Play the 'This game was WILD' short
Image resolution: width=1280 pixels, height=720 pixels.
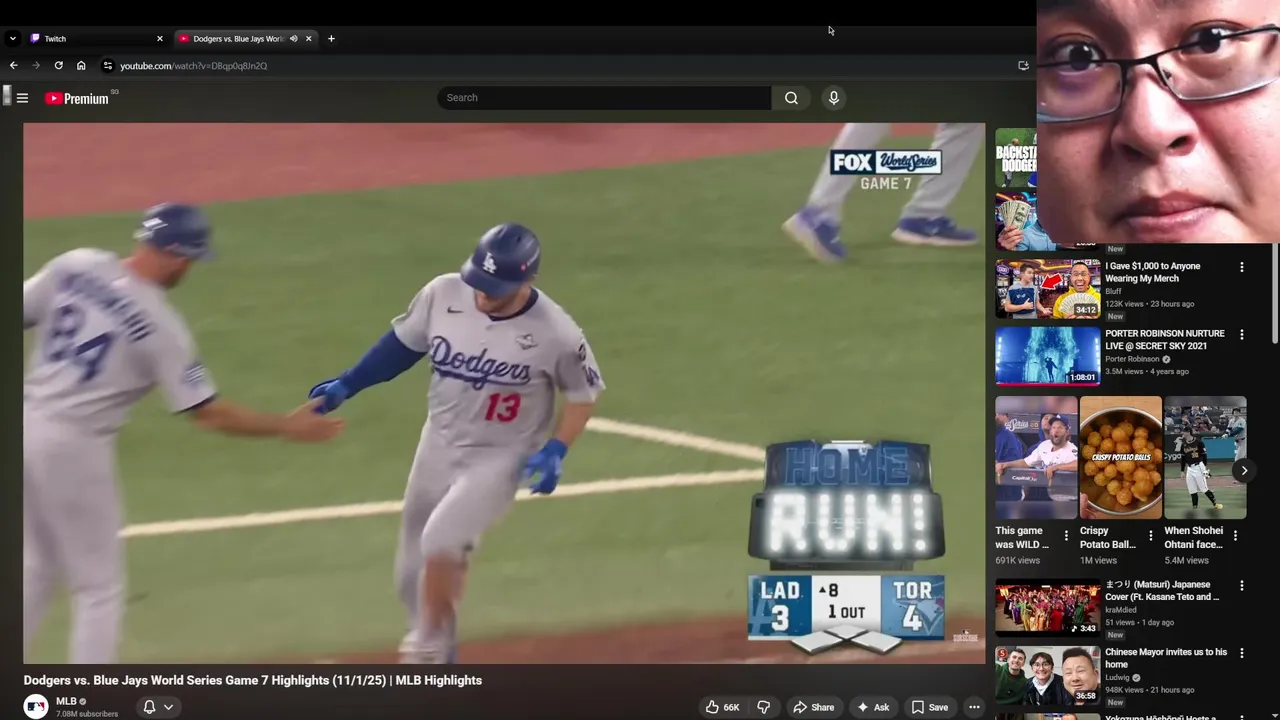pyautogui.click(x=1036, y=458)
